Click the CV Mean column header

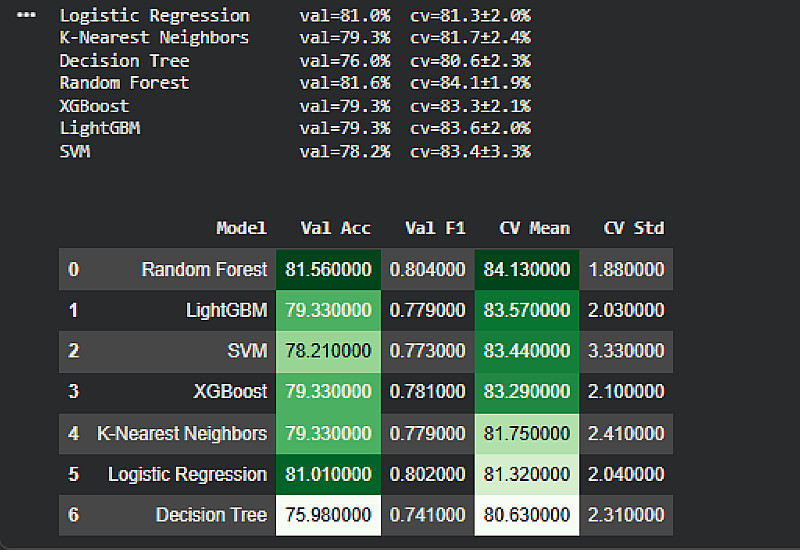(x=535, y=228)
